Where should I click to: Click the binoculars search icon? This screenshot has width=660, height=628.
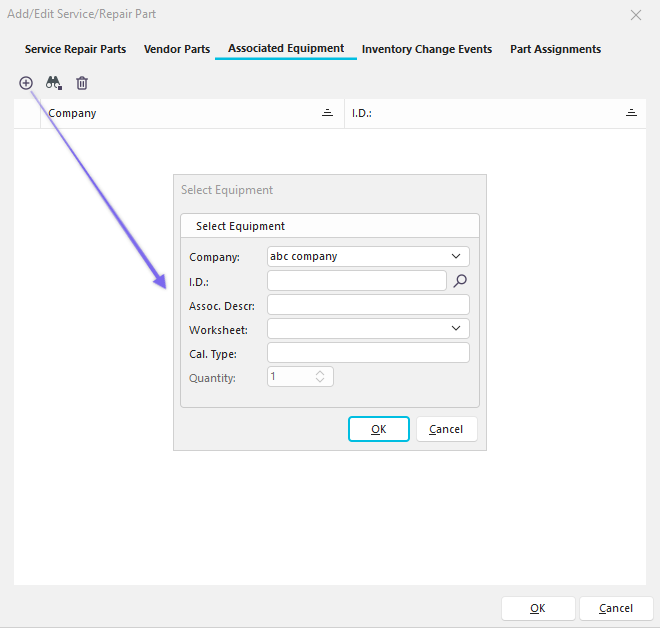(54, 83)
